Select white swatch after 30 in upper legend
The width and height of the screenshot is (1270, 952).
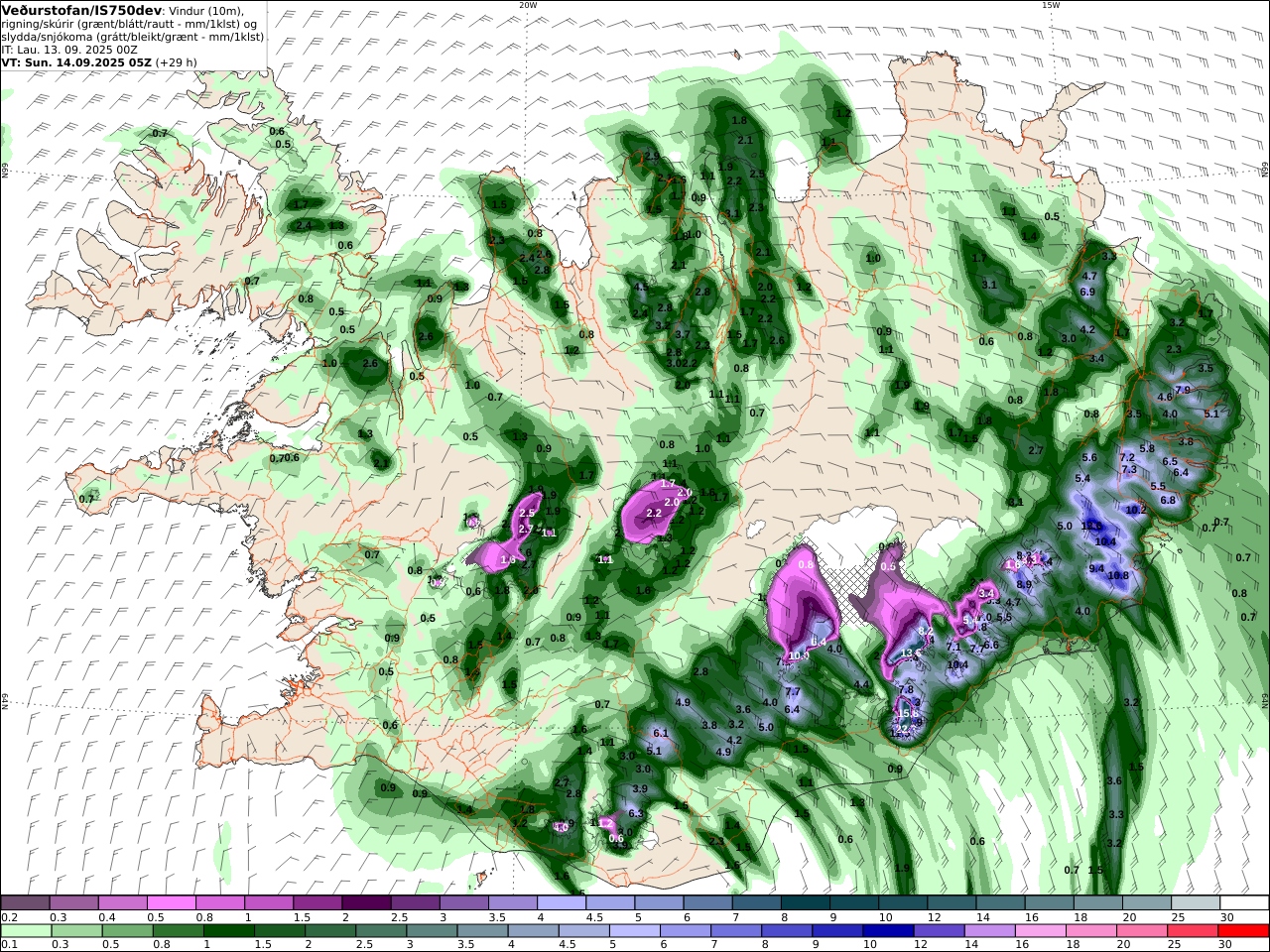[1244, 902]
